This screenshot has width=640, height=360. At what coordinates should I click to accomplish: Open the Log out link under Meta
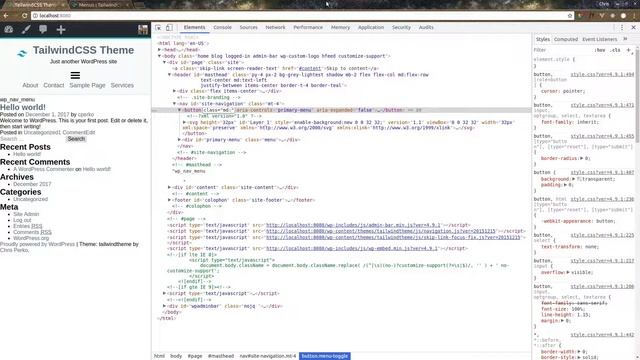22,220
